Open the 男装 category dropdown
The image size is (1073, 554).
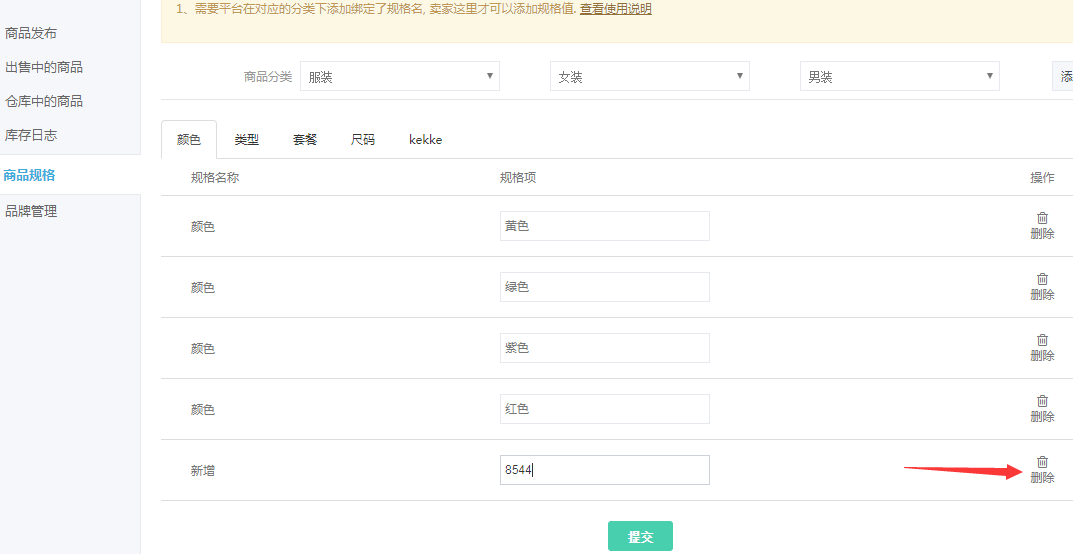(900, 77)
